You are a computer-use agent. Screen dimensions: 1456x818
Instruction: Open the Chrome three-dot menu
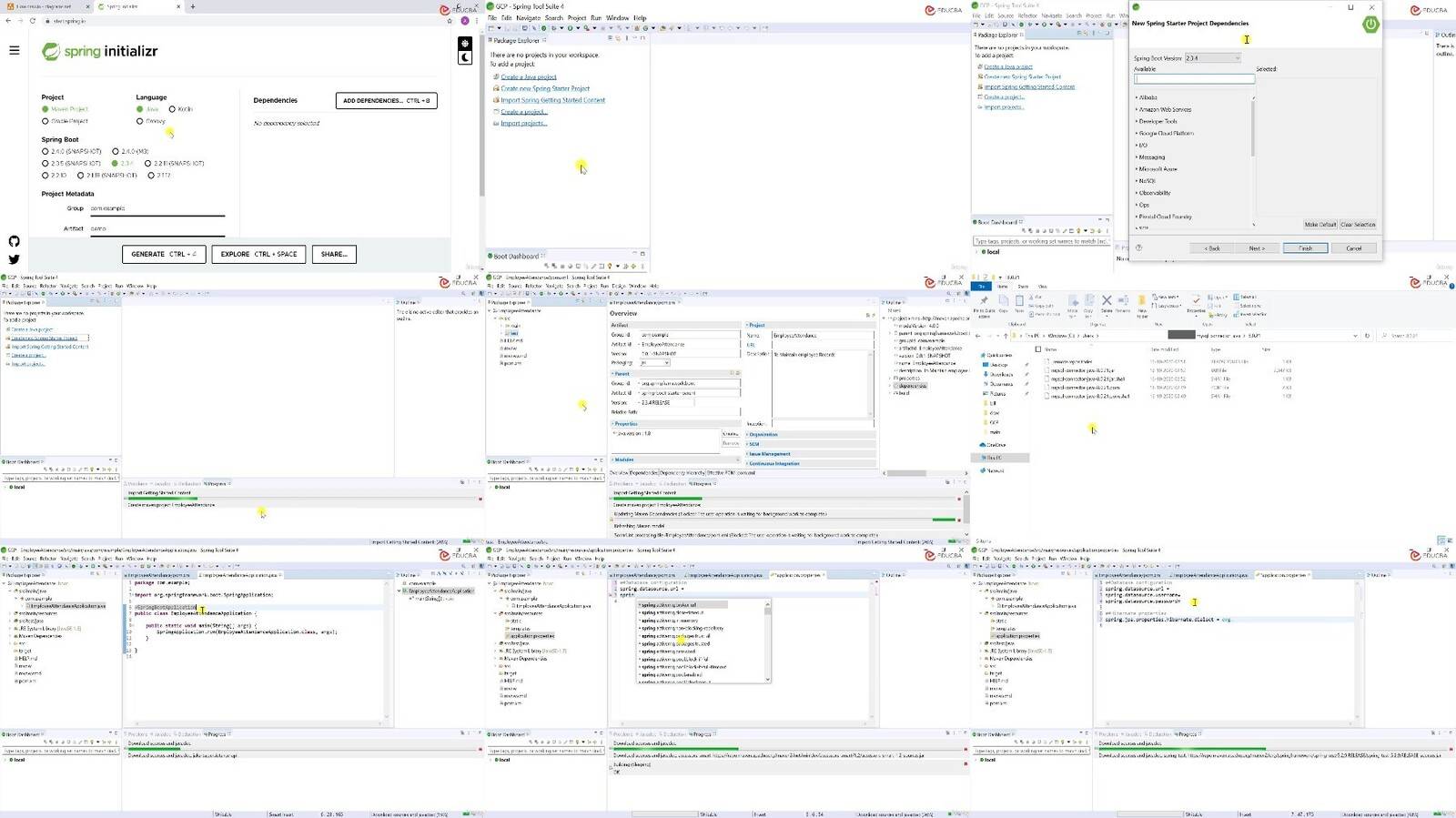(476, 21)
